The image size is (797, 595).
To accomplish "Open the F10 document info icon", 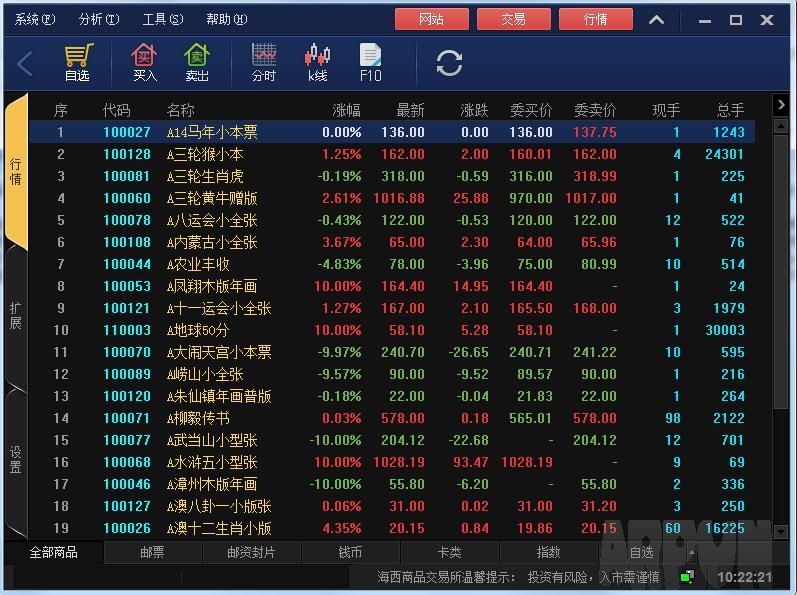I will click(371, 62).
